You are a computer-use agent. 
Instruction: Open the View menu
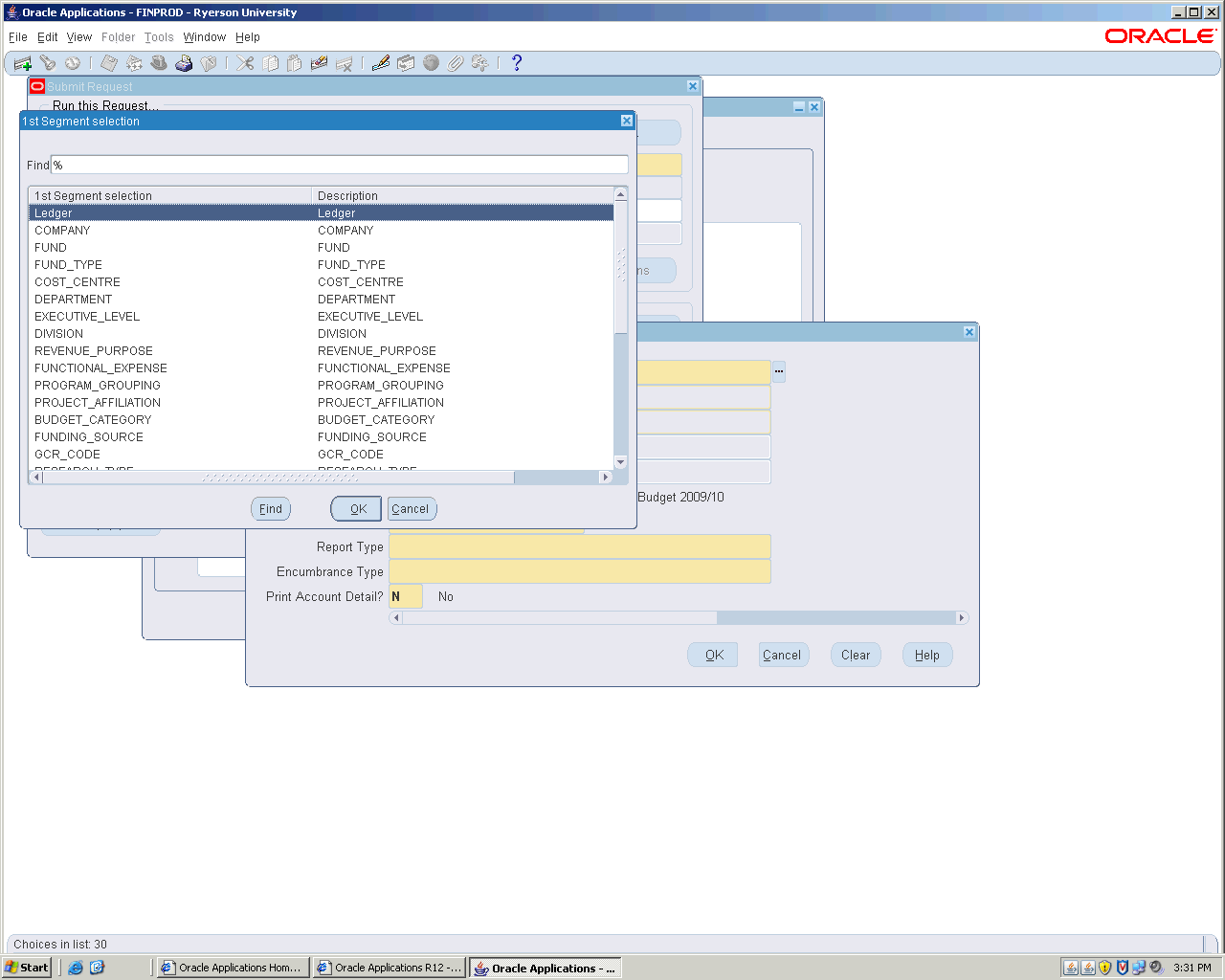[79, 37]
